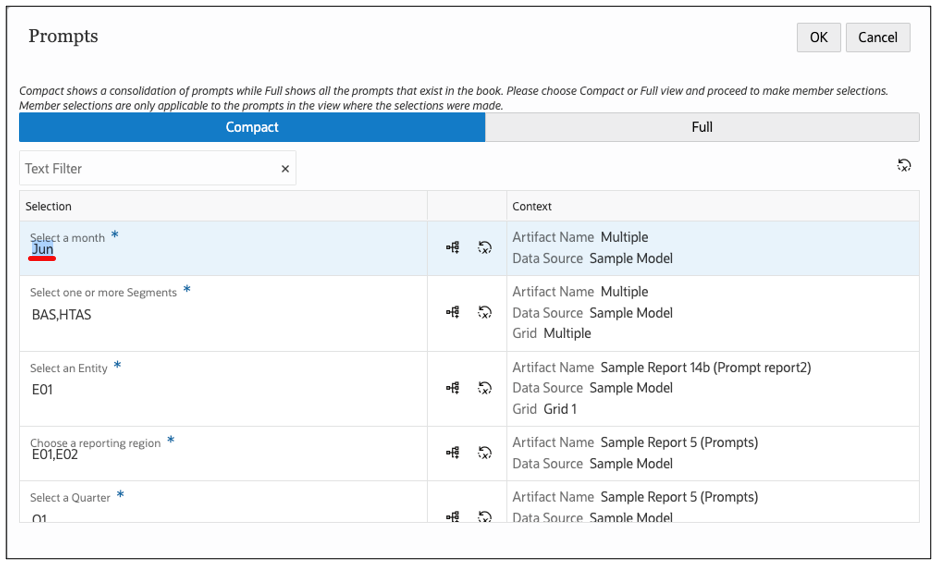
Task: Reset the Select an Entity prompt
Action: [x=485, y=388]
